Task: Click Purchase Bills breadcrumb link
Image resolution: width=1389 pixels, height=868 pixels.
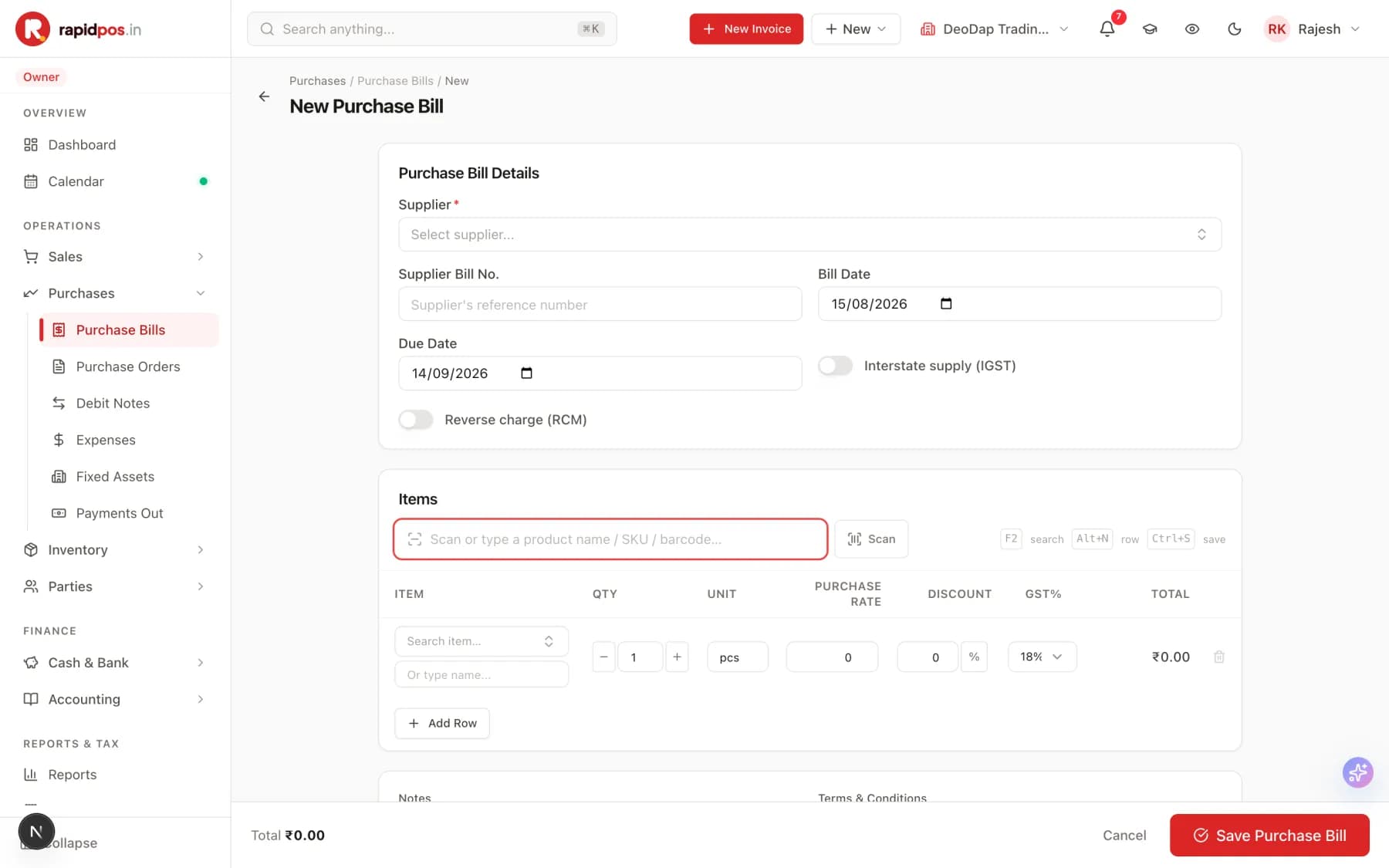Action: 395,81
